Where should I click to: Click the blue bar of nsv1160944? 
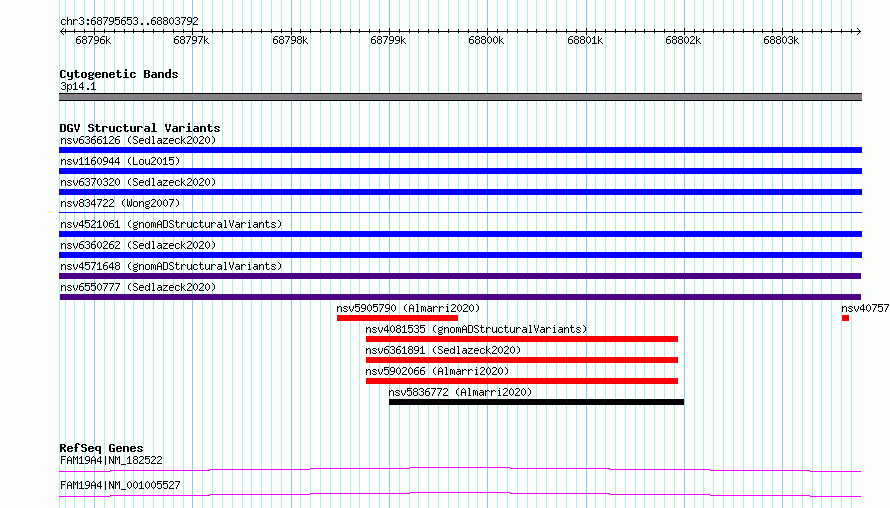460,171
